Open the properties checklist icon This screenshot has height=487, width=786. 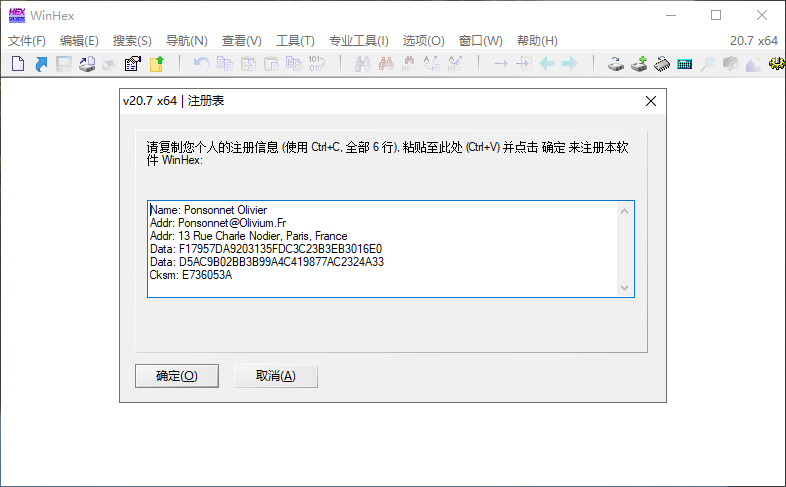(133, 64)
